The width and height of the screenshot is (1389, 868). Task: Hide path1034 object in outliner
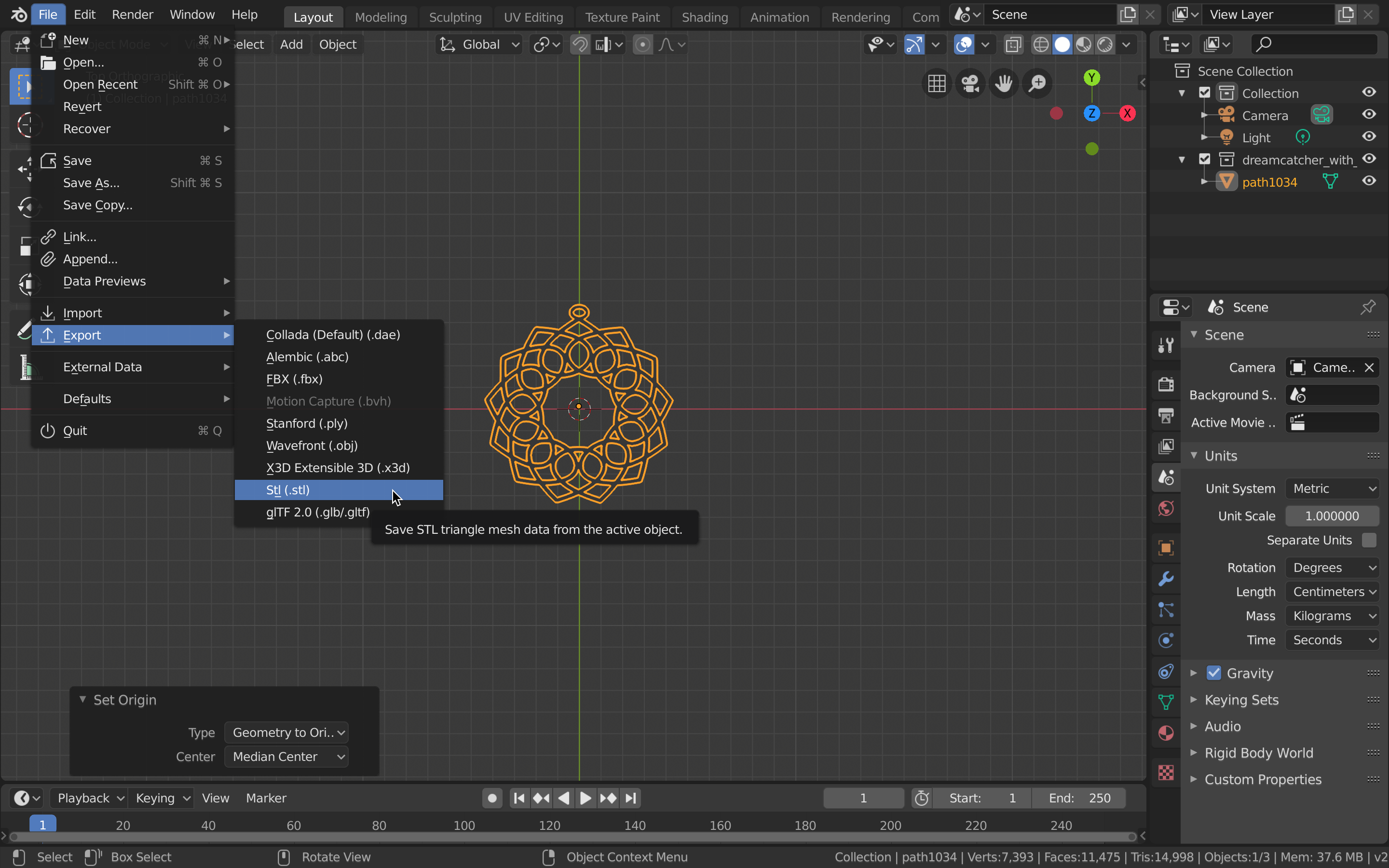point(1369,181)
